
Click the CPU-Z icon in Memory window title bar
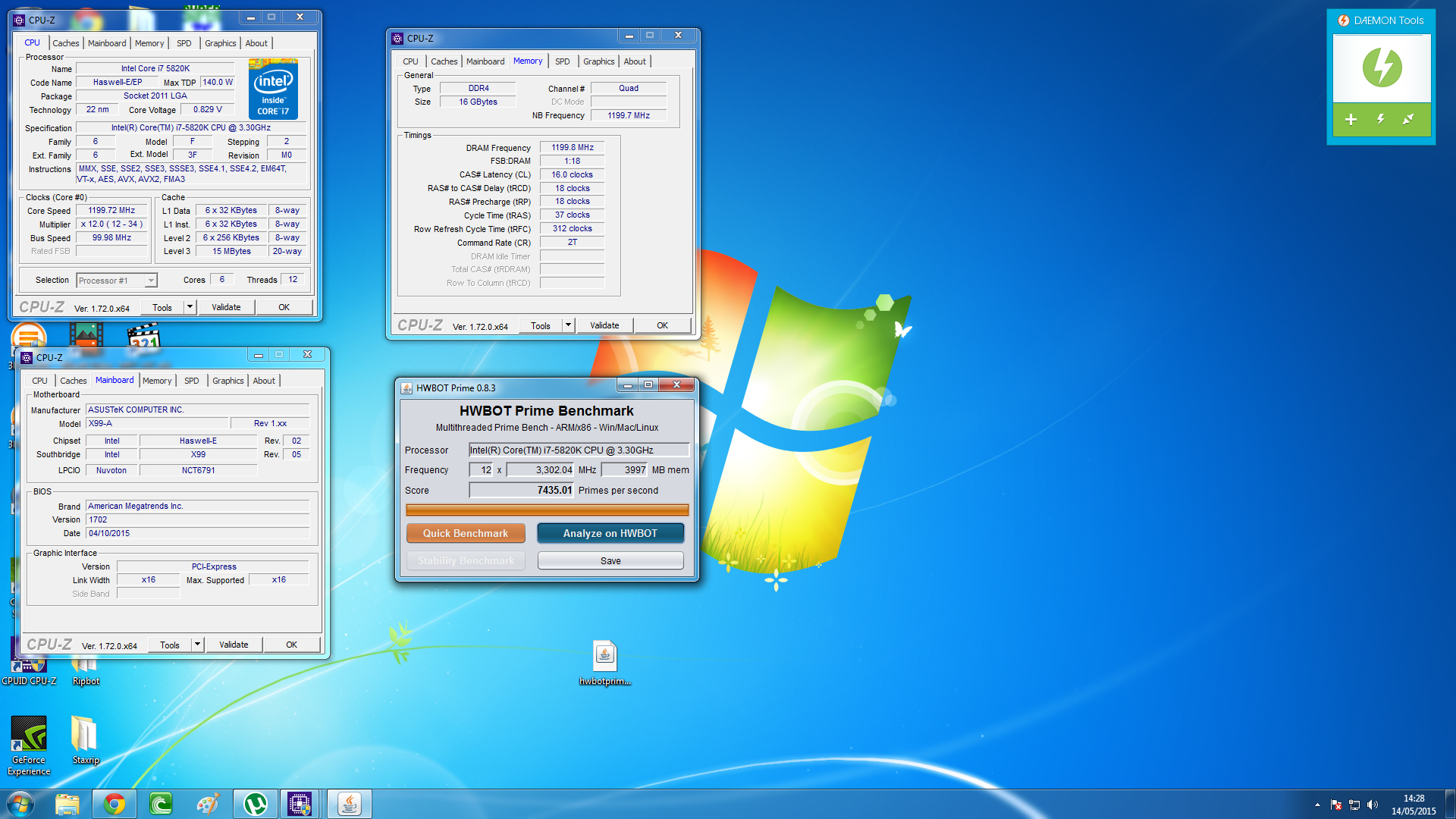click(x=397, y=38)
